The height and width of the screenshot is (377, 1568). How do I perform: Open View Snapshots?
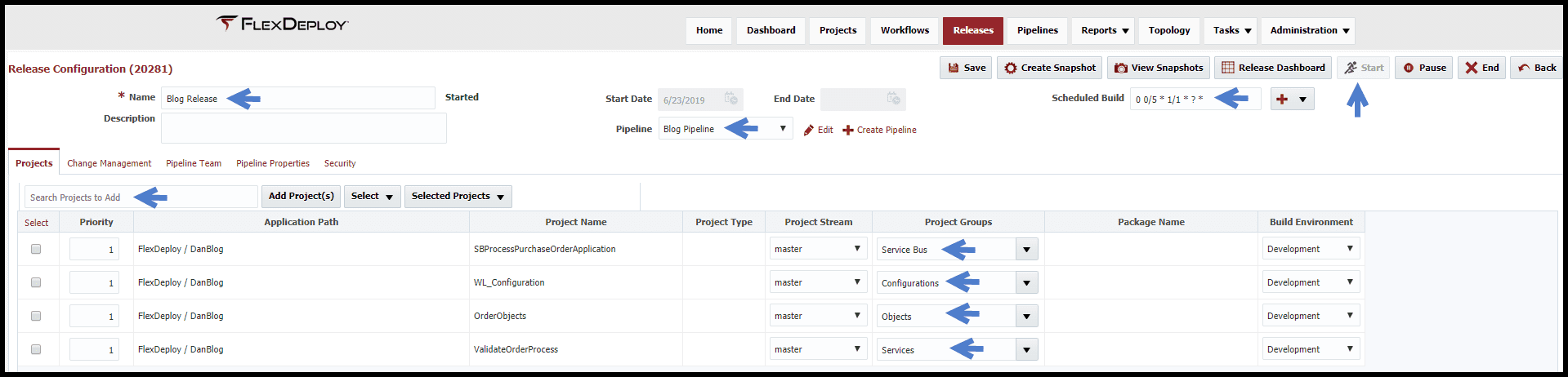click(1159, 68)
